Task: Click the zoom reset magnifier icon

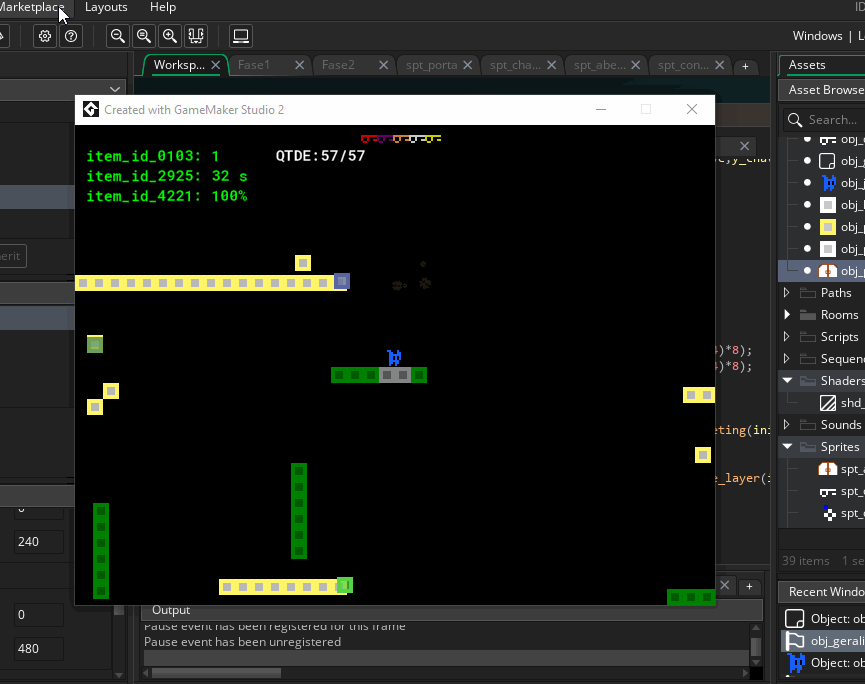Action: pos(144,36)
